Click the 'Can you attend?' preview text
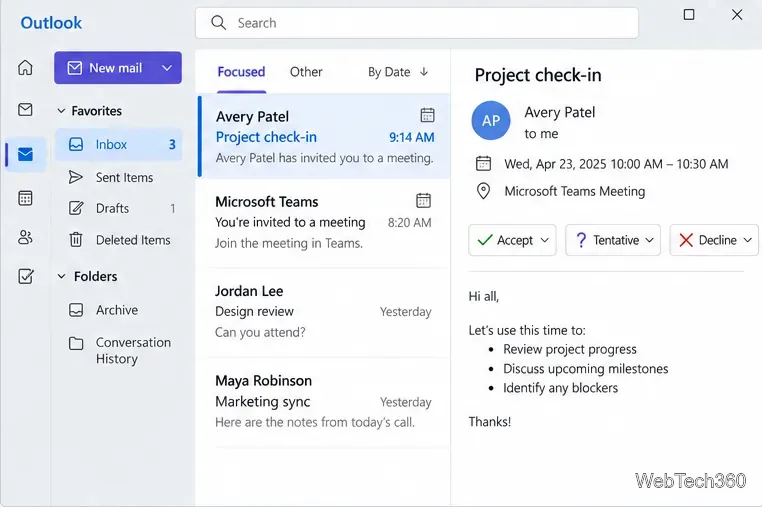 pyautogui.click(x=260, y=332)
